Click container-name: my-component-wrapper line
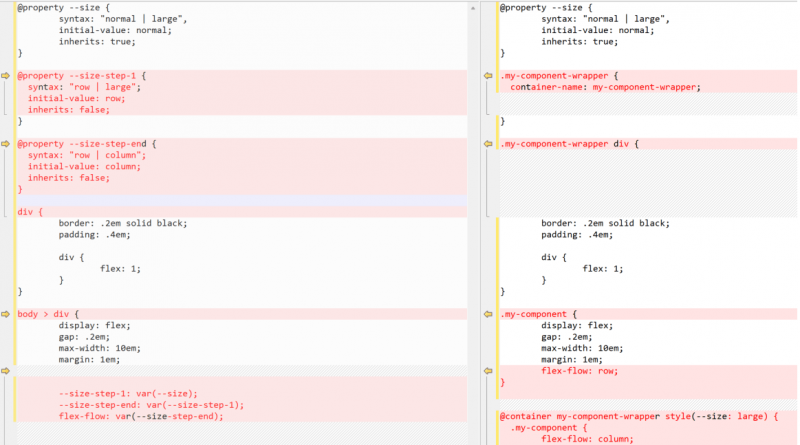The image size is (800, 445). tap(605, 87)
